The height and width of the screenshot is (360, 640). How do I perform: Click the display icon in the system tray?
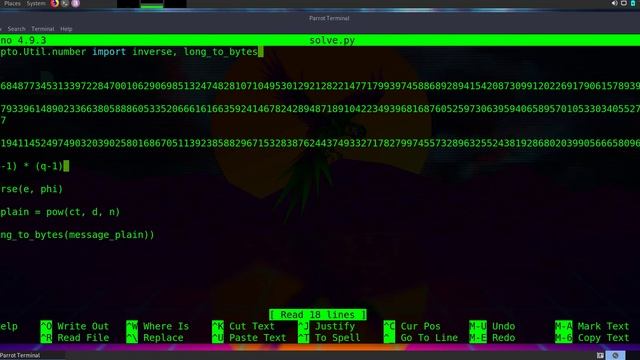point(624,3)
